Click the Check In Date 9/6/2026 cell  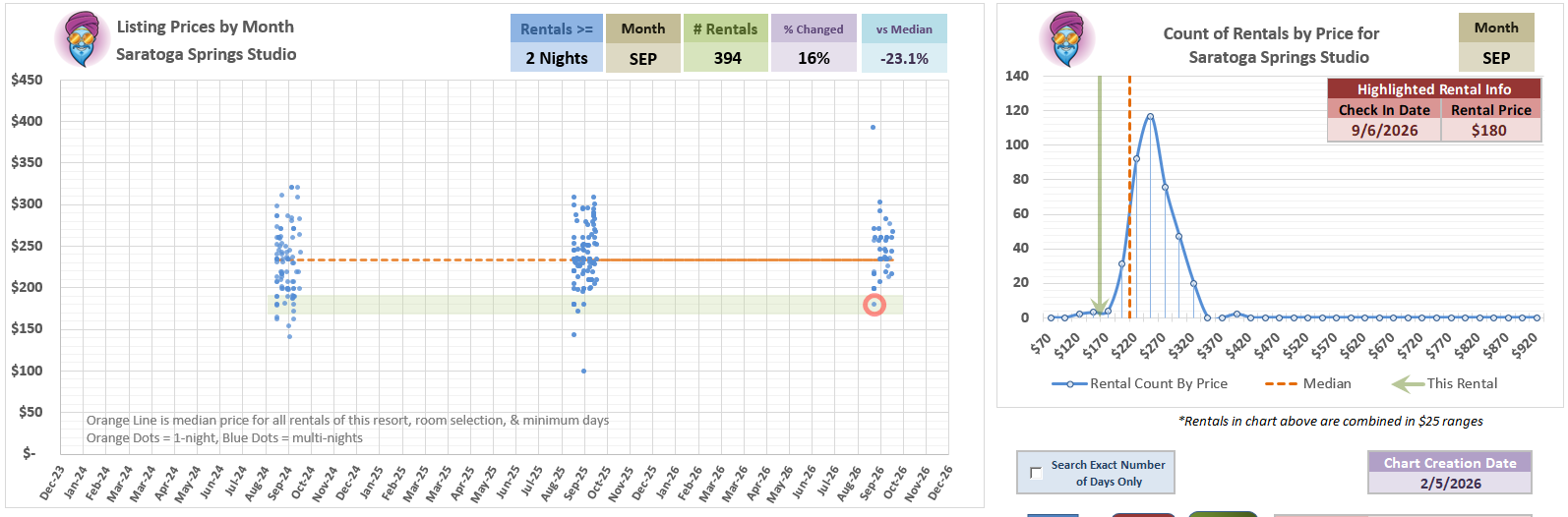(x=1384, y=131)
